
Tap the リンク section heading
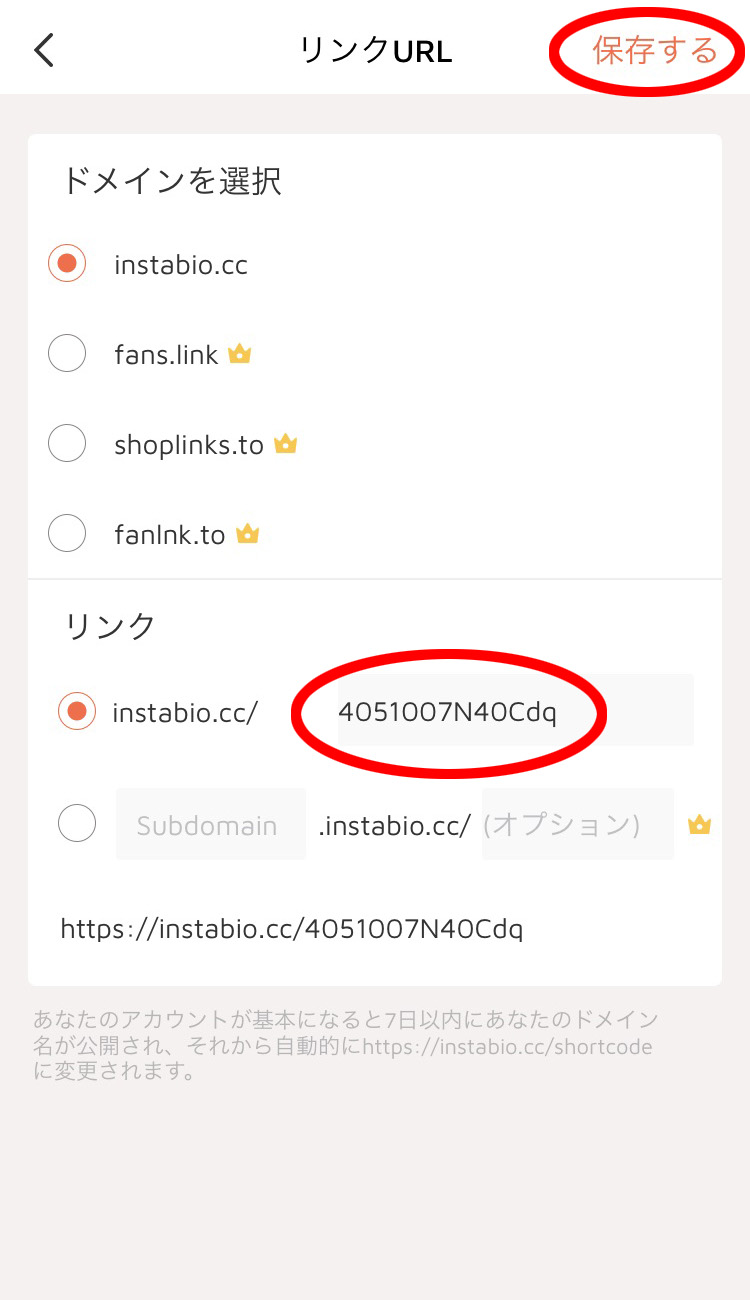(111, 626)
